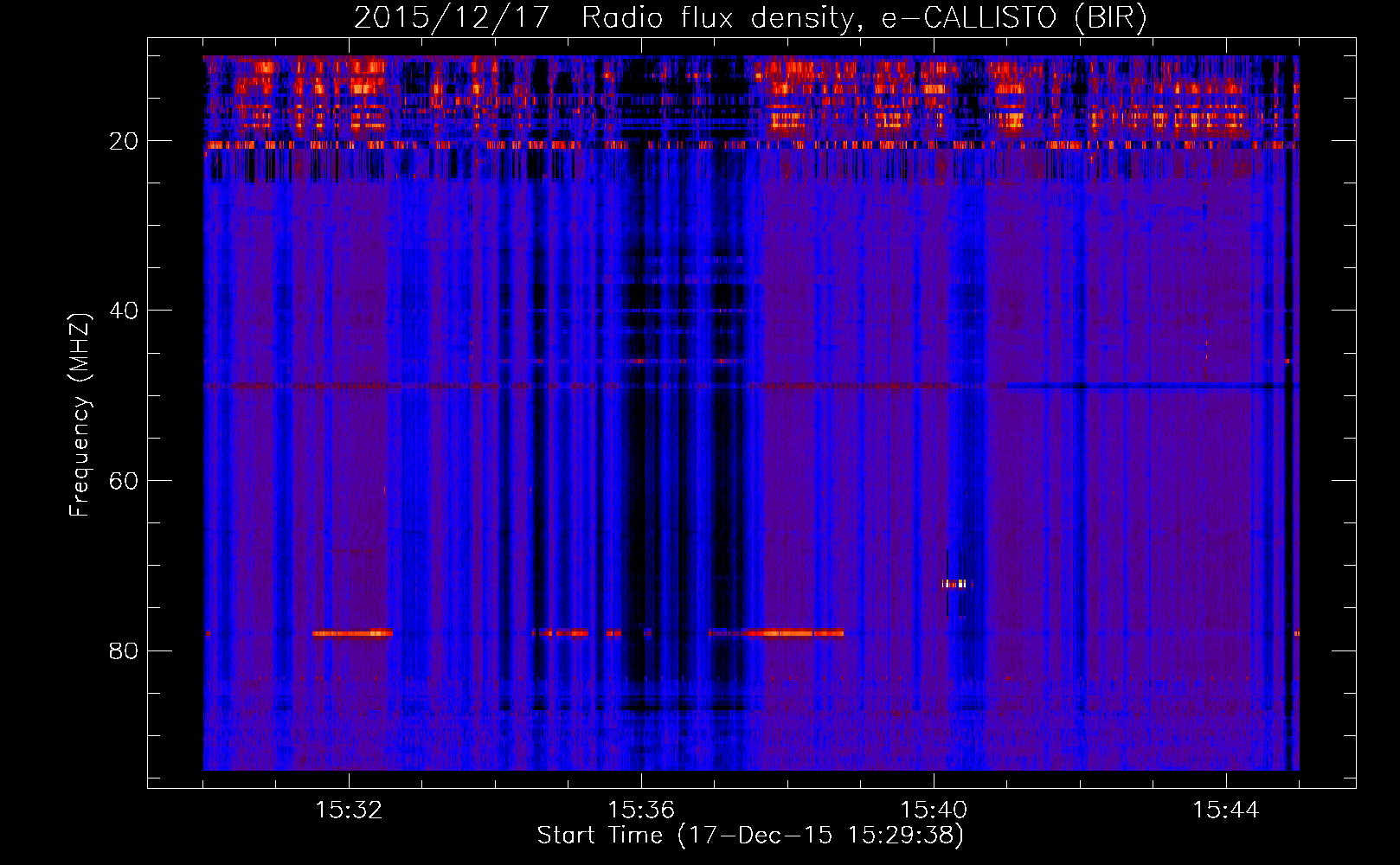1400x865 pixels.
Task: Click the bright burst near 72 MHz at 15:40
Action: tap(955, 584)
